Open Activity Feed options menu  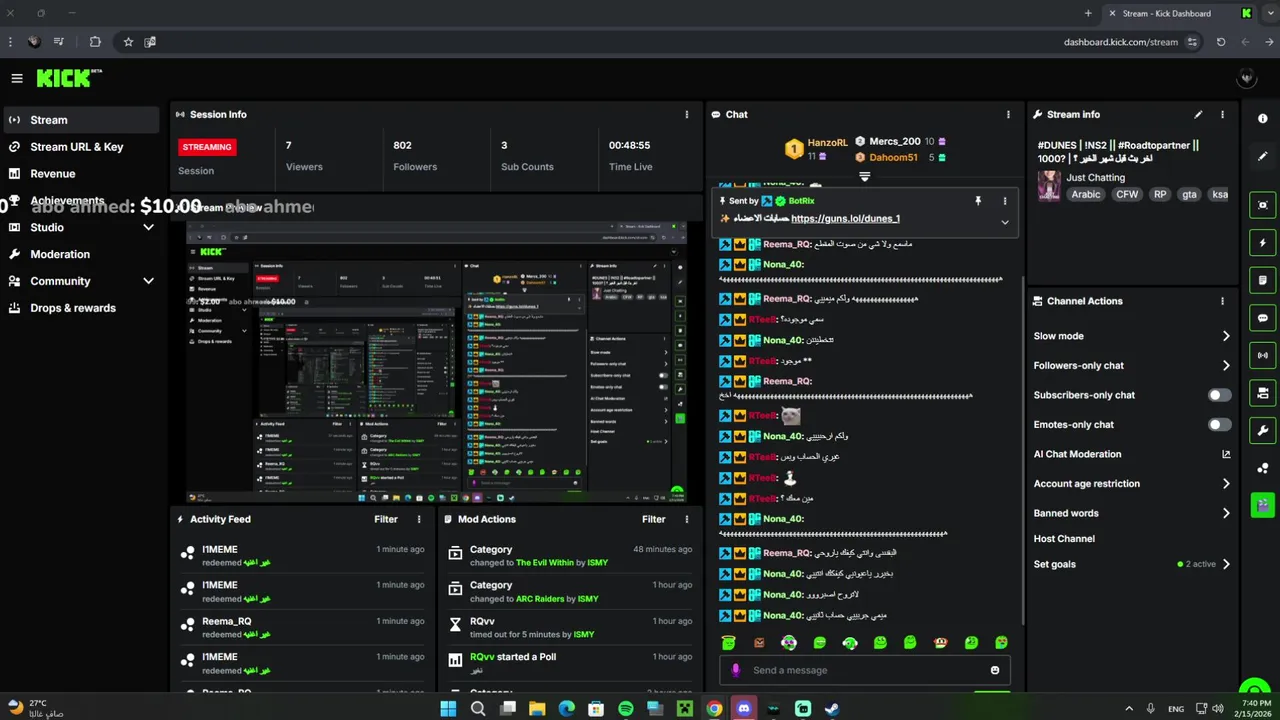click(x=419, y=519)
